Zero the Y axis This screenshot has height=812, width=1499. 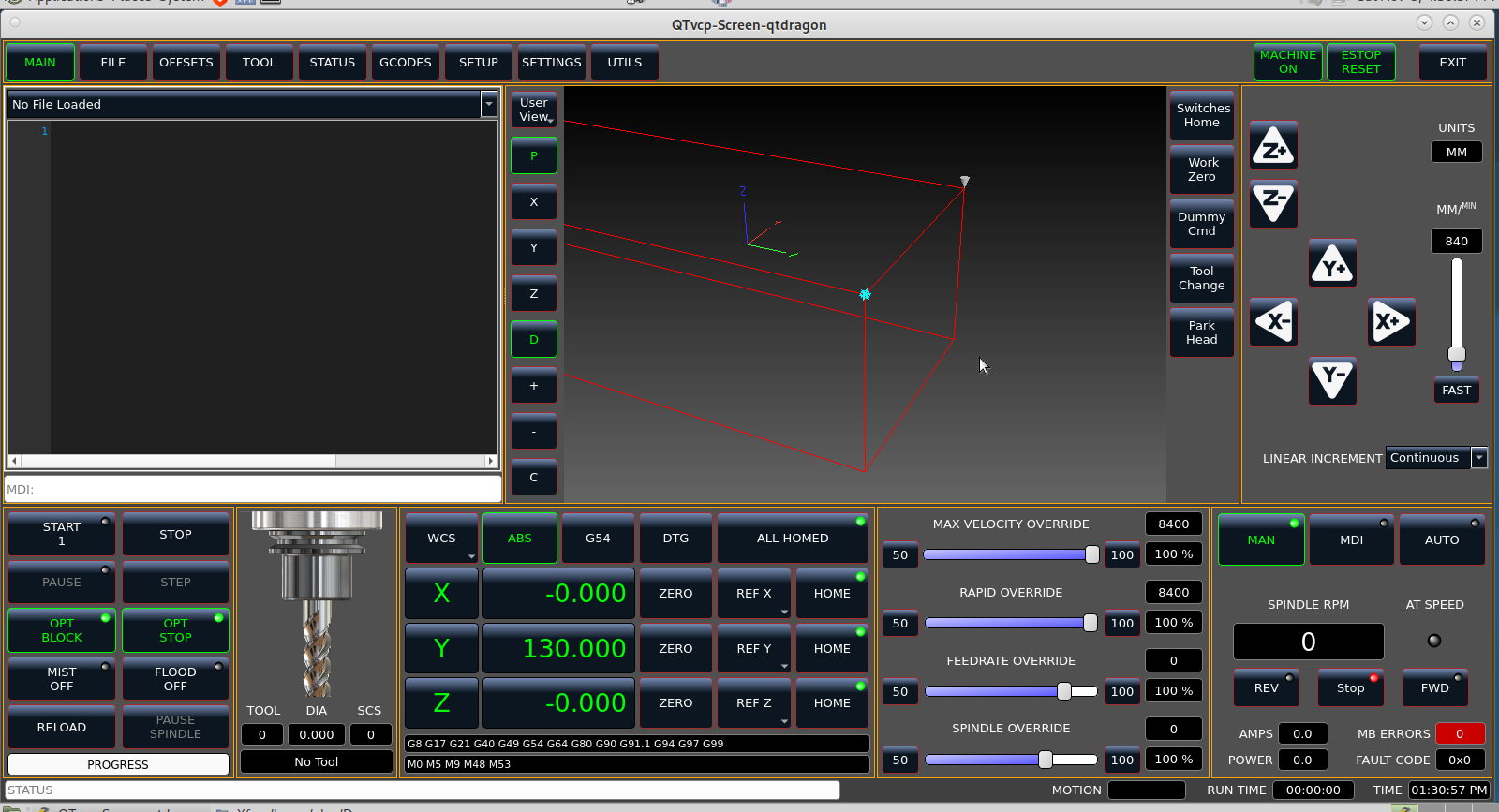click(x=675, y=648)
